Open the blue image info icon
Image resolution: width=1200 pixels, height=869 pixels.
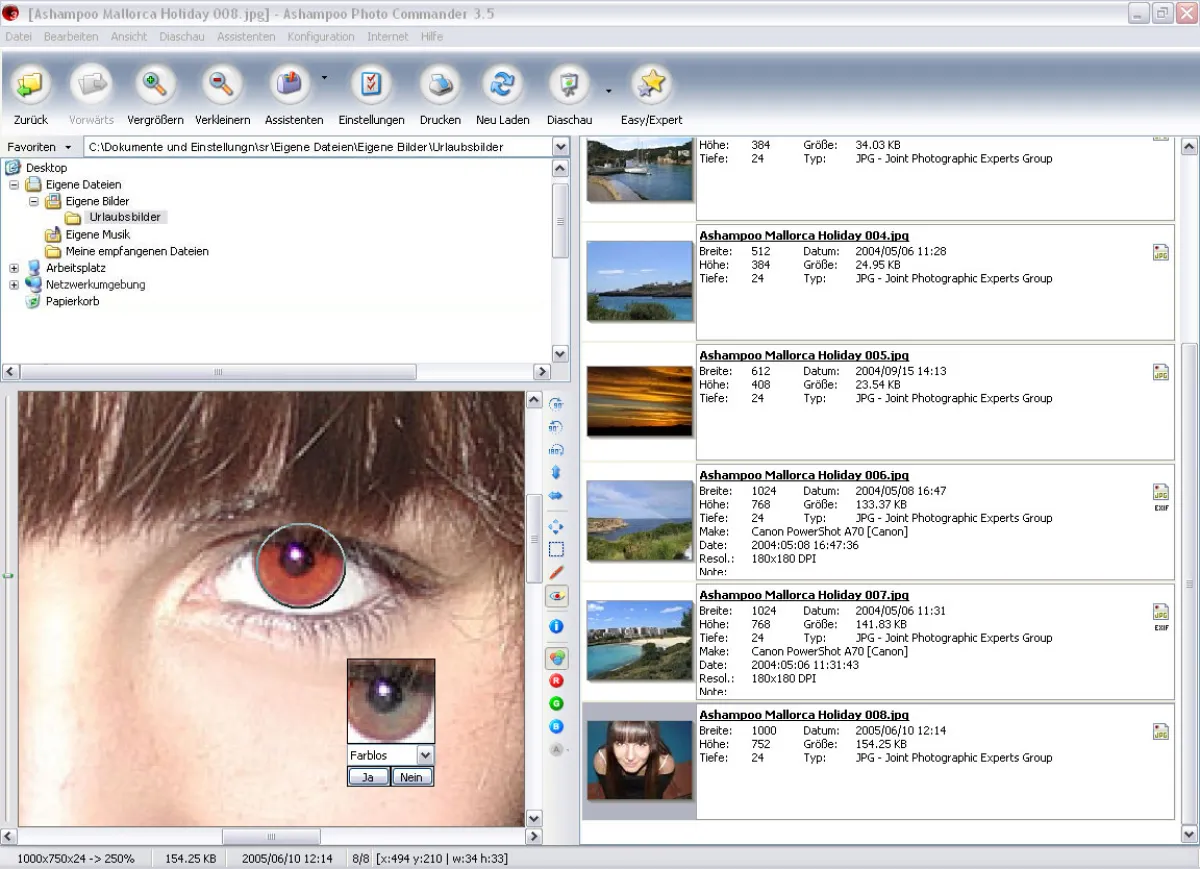click(x=557, y=626)
